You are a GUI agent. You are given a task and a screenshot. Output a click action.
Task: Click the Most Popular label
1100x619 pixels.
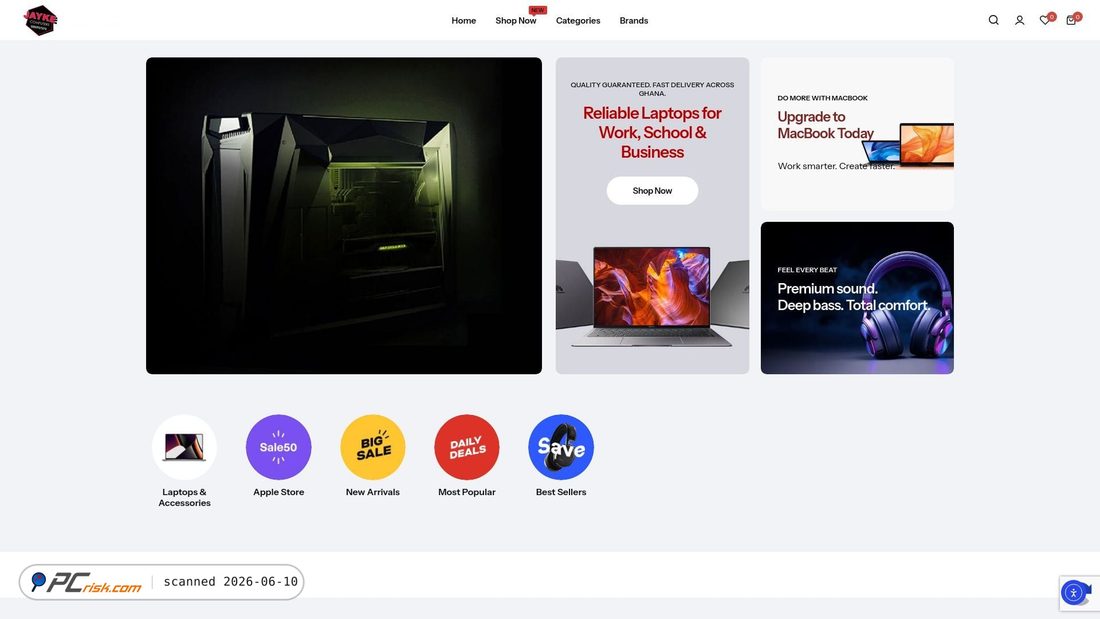pos(467,492)
